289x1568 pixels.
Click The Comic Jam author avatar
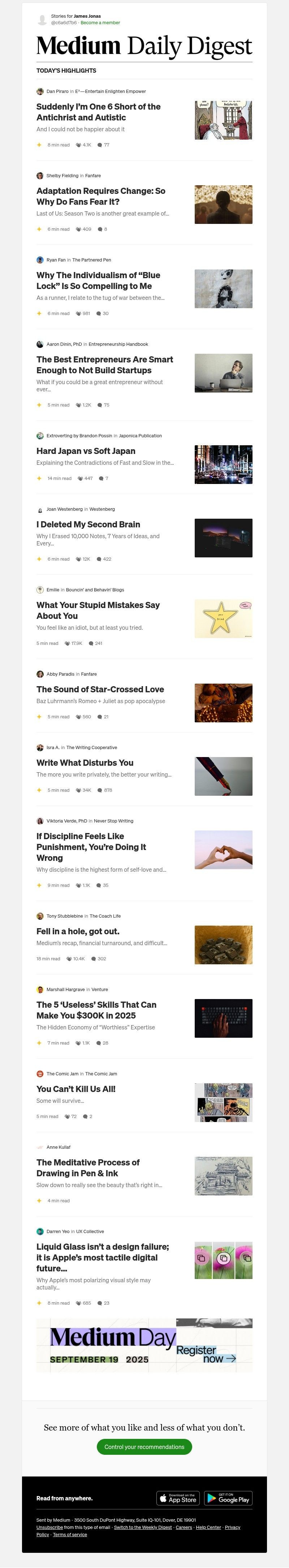point(40,1074)
